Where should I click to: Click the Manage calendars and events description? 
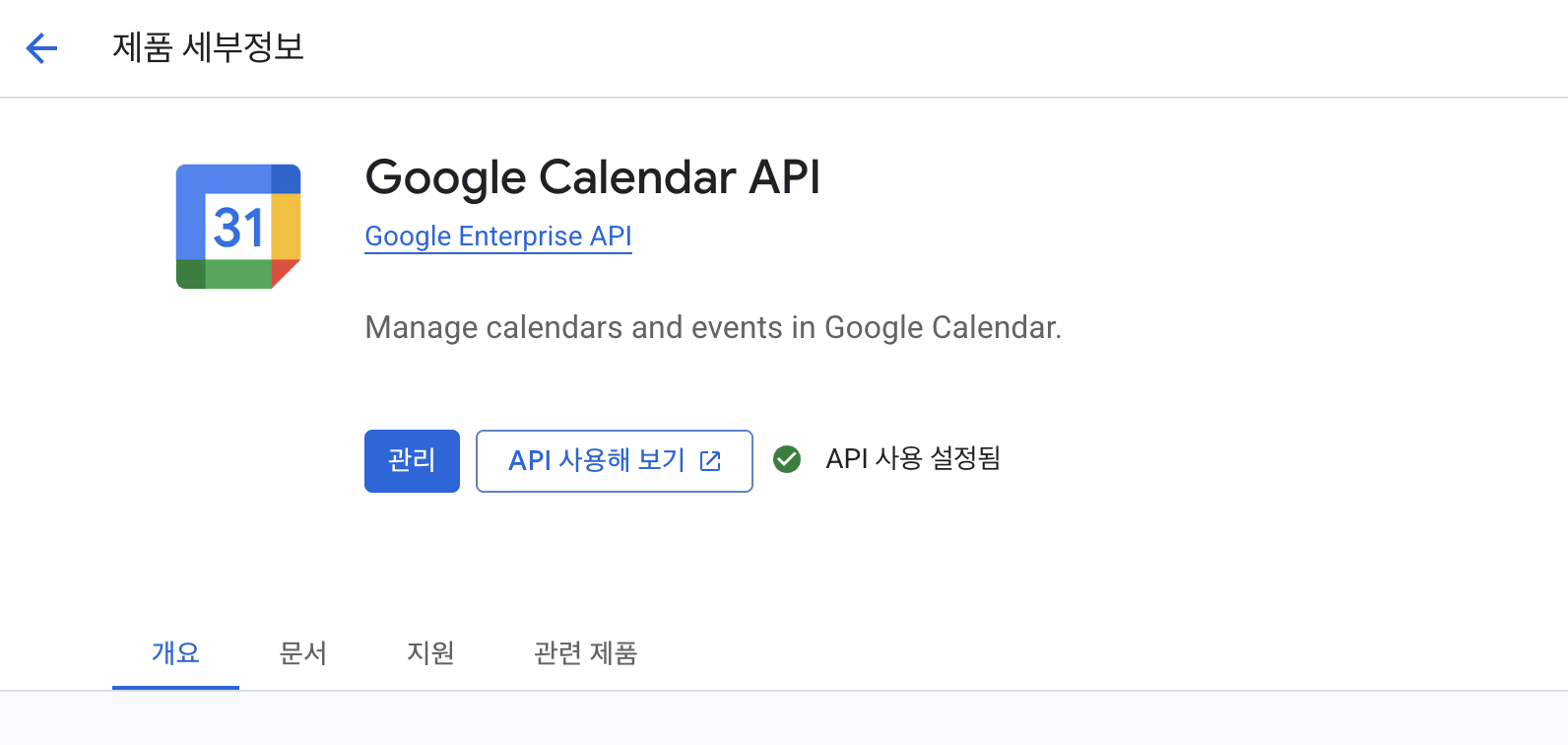click(713, 327)
